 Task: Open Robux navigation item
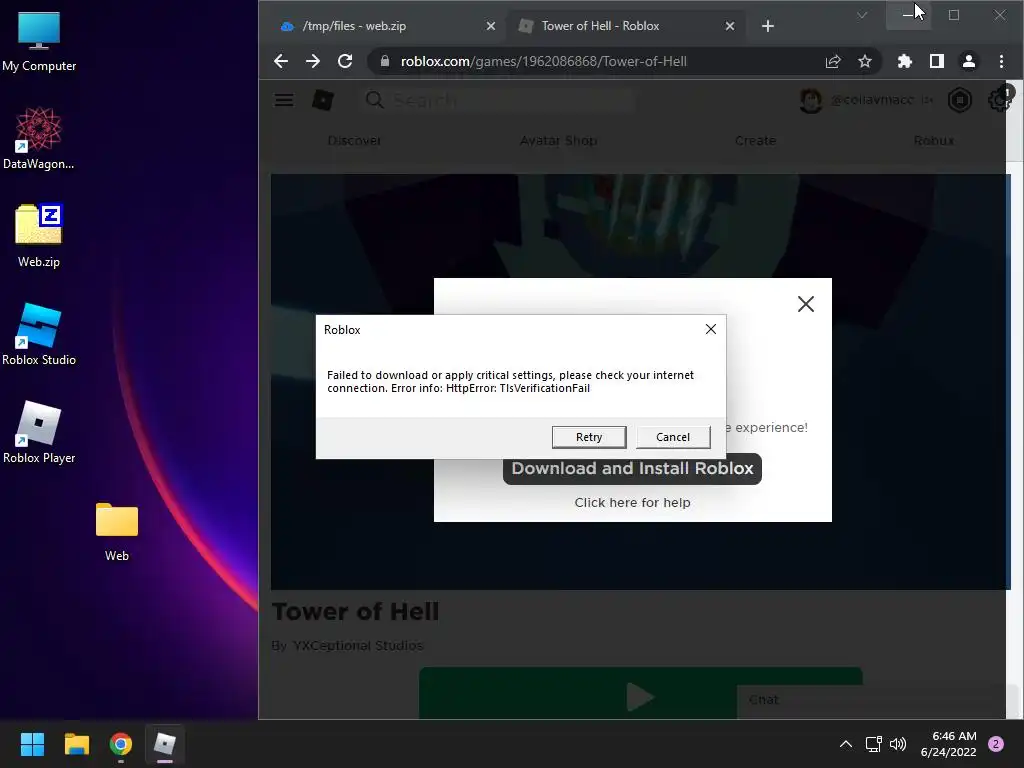click(934, 140)
